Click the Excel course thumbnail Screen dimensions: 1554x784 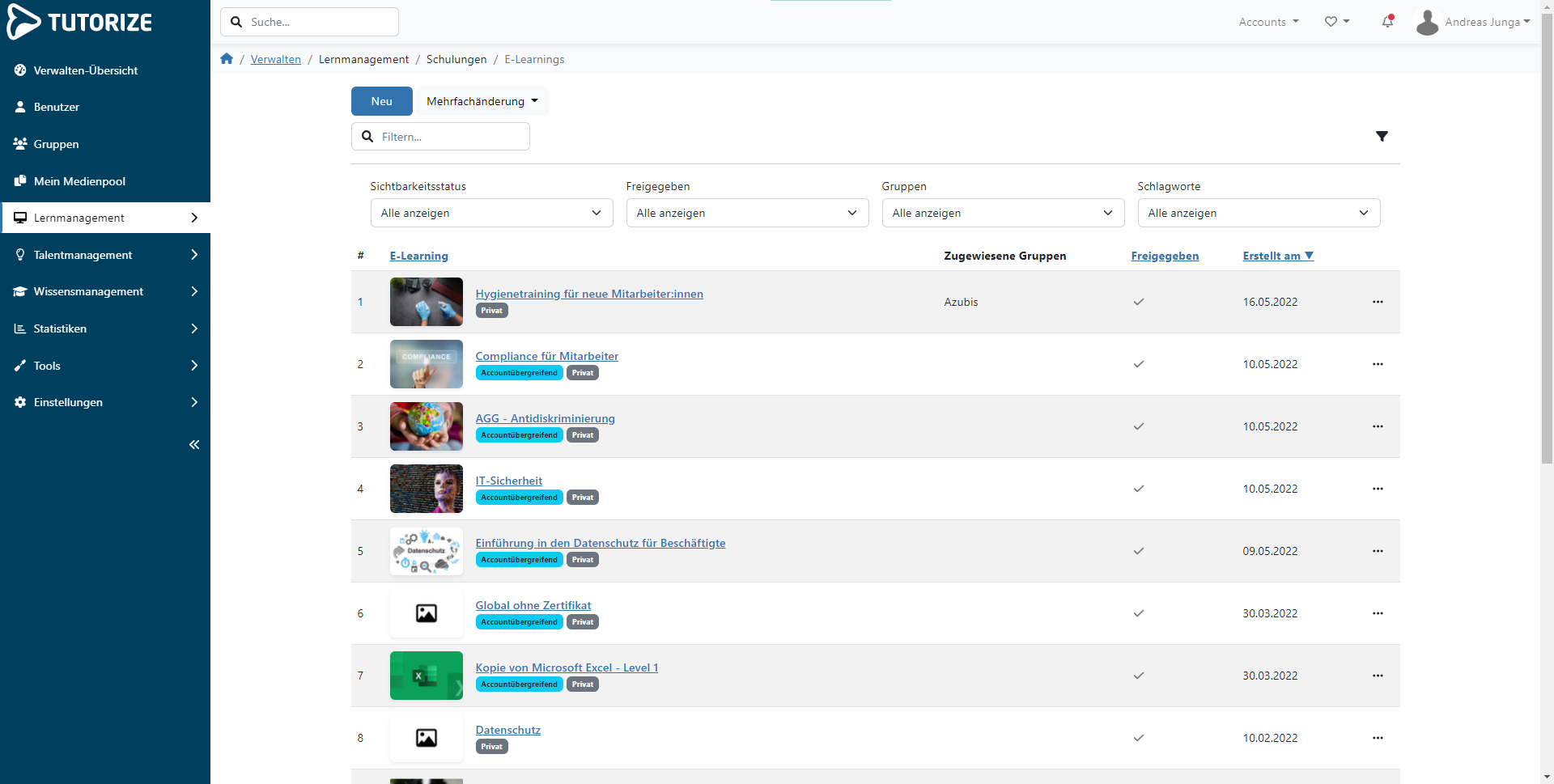(426, 676)
